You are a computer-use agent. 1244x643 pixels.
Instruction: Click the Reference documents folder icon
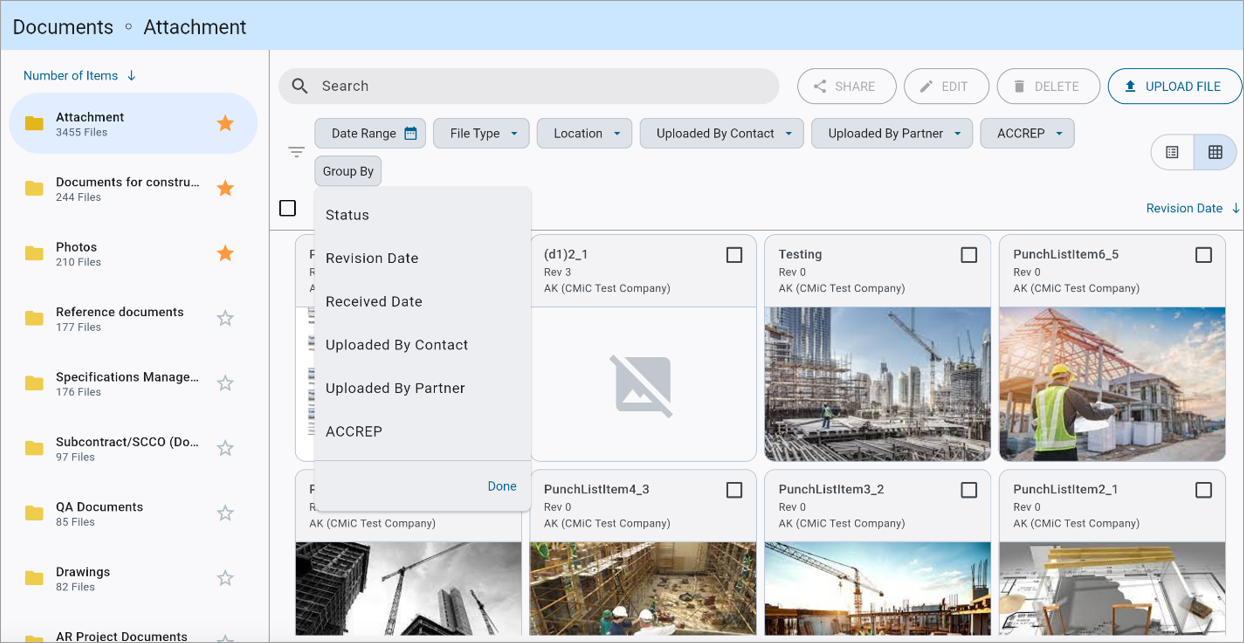pos(34,318)
